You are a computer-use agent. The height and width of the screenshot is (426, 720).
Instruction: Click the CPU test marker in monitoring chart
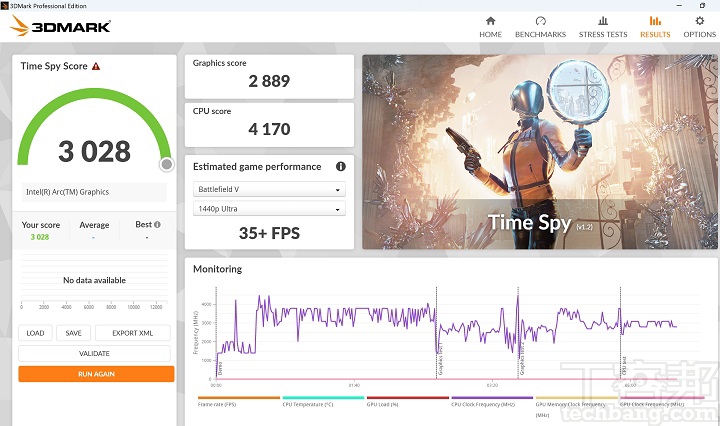pyautogui.click(x=624, y=365)
